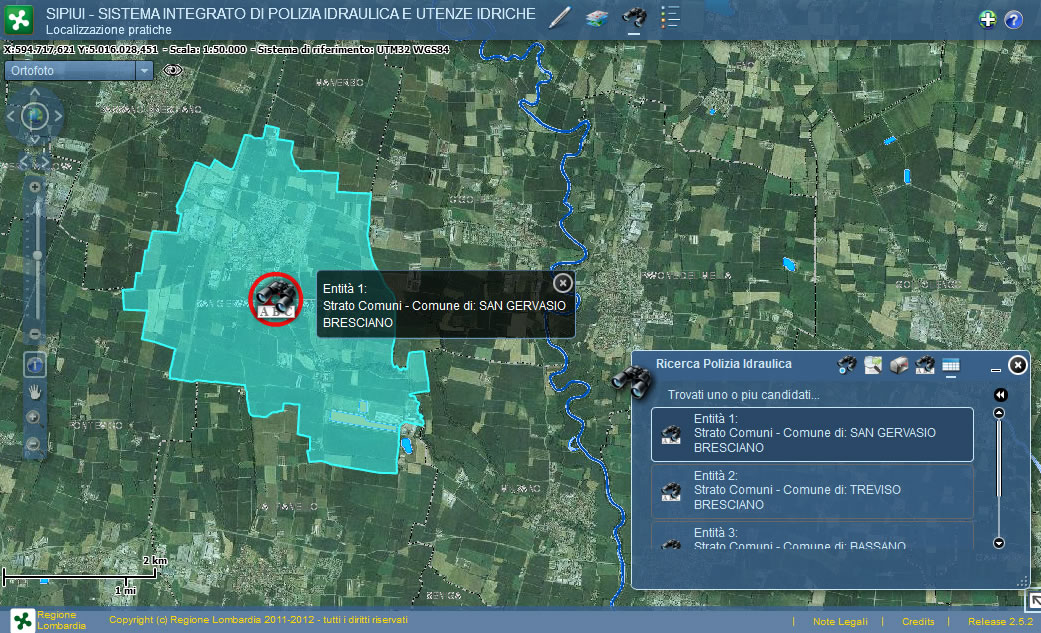Select Entità 1 San Gervasio Bresciano result
This screenshot has height=633, width=1041.
(x=812, y=434)
